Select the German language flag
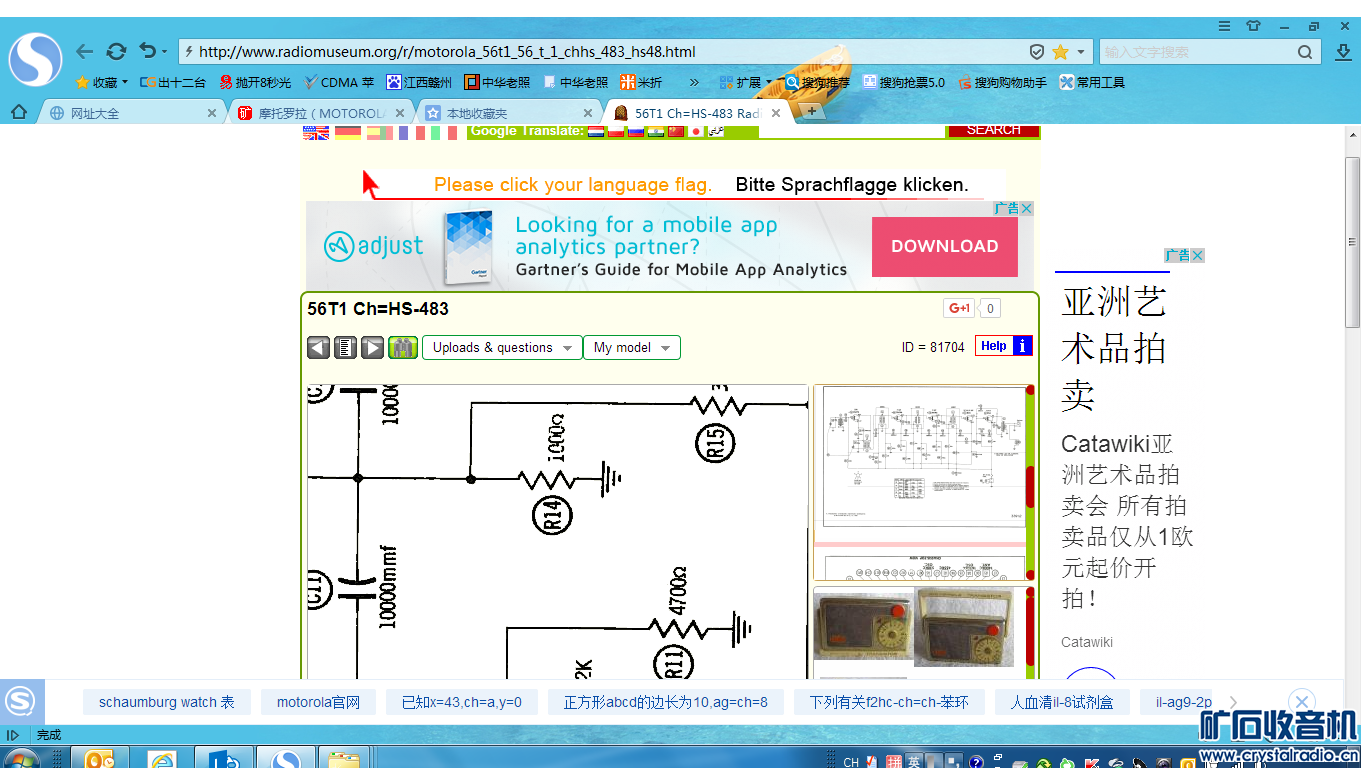 [348, 132]
